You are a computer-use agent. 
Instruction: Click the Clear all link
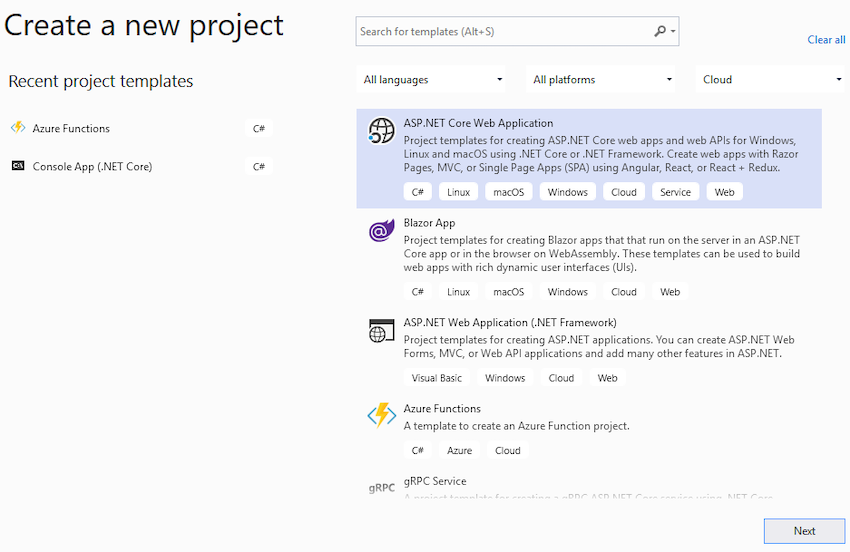(x=826, y=40)
